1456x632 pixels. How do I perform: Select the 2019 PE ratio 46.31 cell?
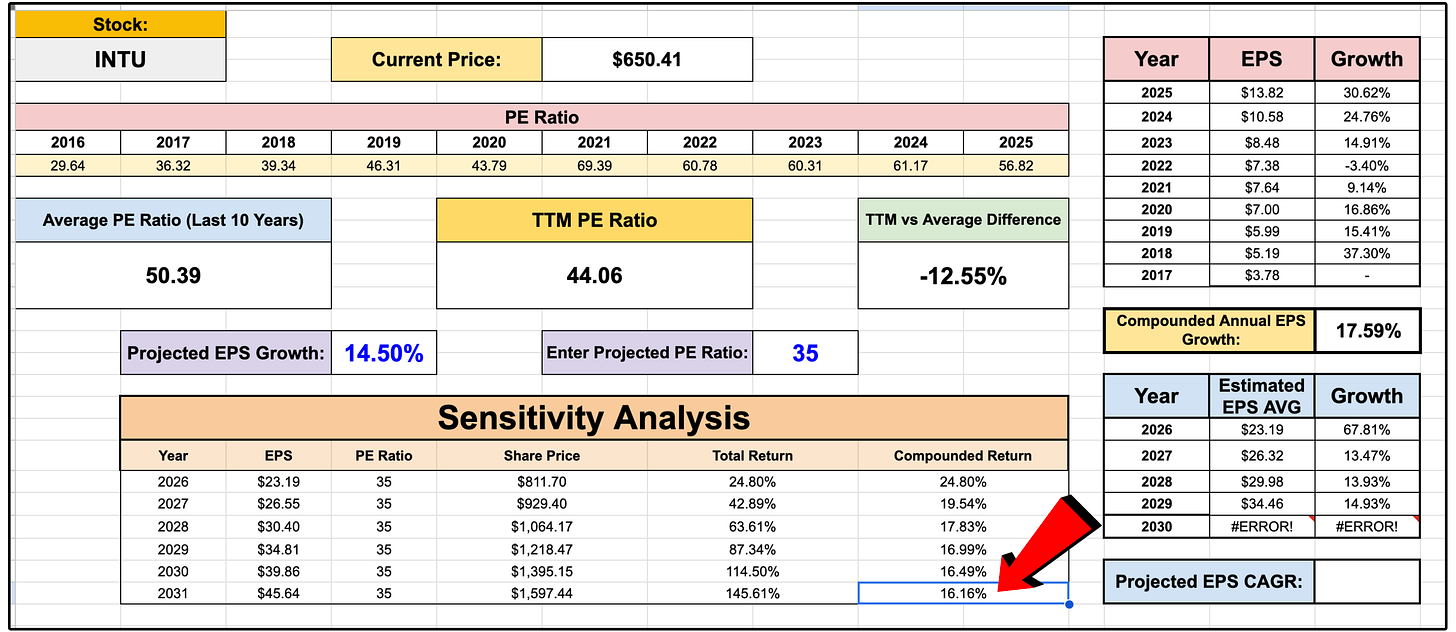pos(384,165)
